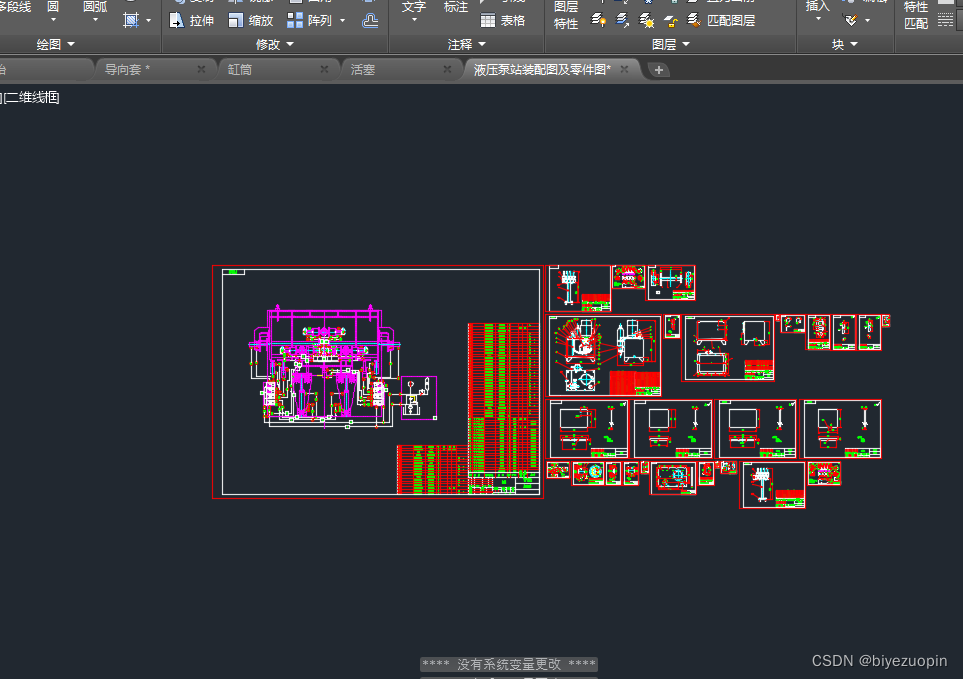Close the 活塞 drawing tab
The width and height of the screenshot is (963, 679).
point(447,69)
